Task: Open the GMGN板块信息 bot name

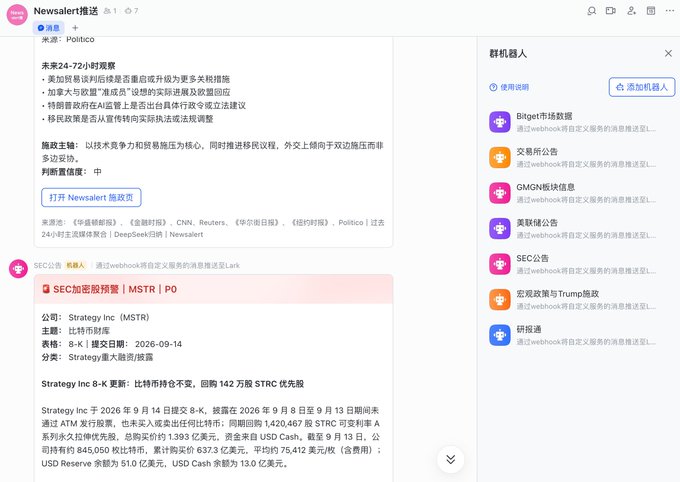Action: [x=546, y=187]
